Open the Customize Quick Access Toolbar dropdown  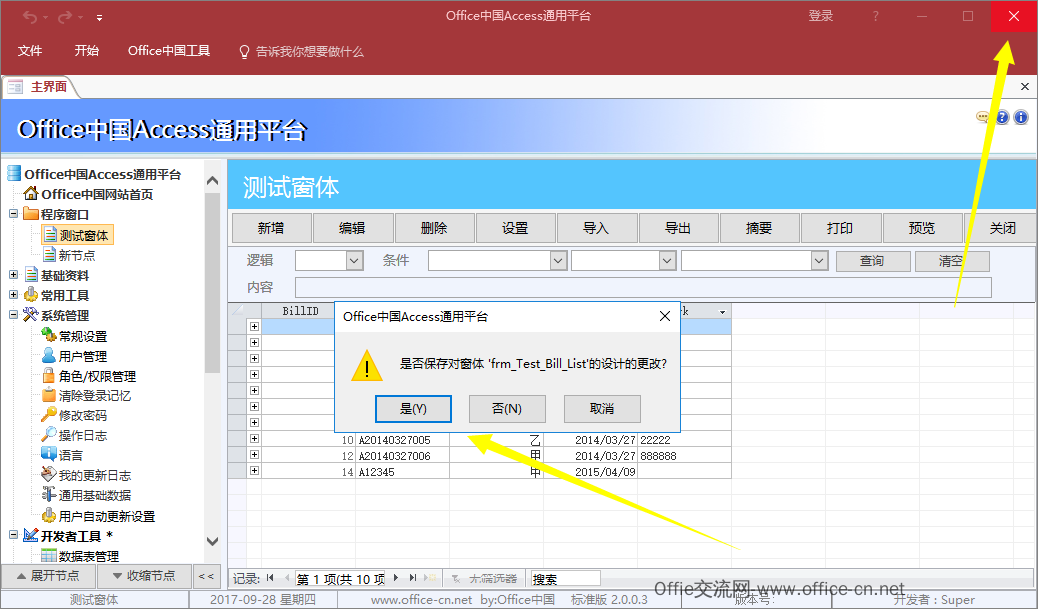[x=99, y=18]
